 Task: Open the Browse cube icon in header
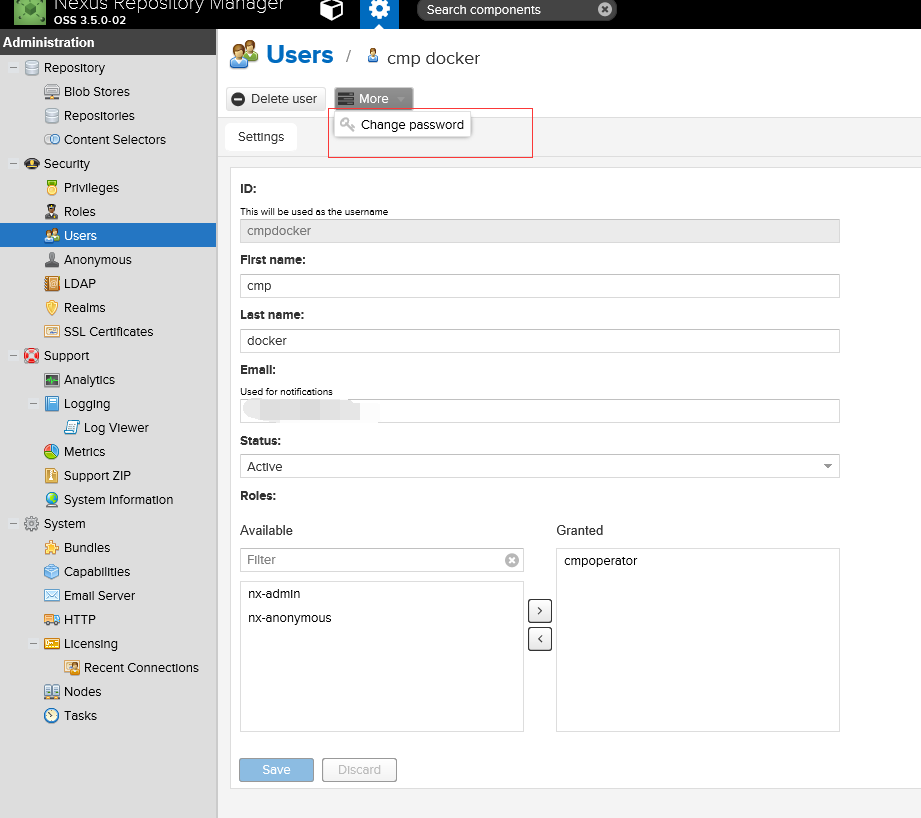[331, 10]
